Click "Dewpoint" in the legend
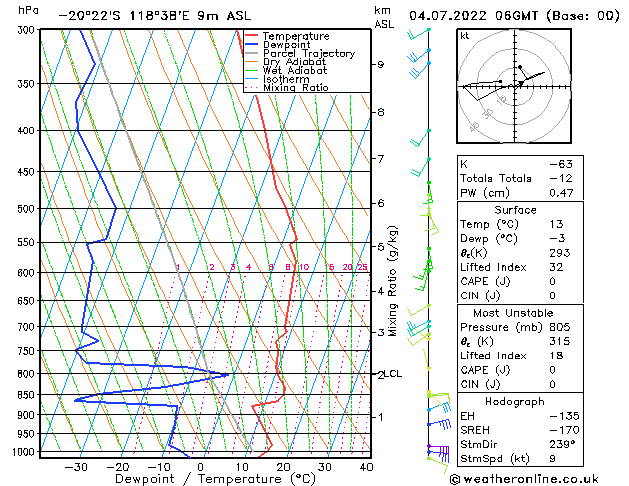The width and height of the screenshot is (629, 486). tap(286, 45)
